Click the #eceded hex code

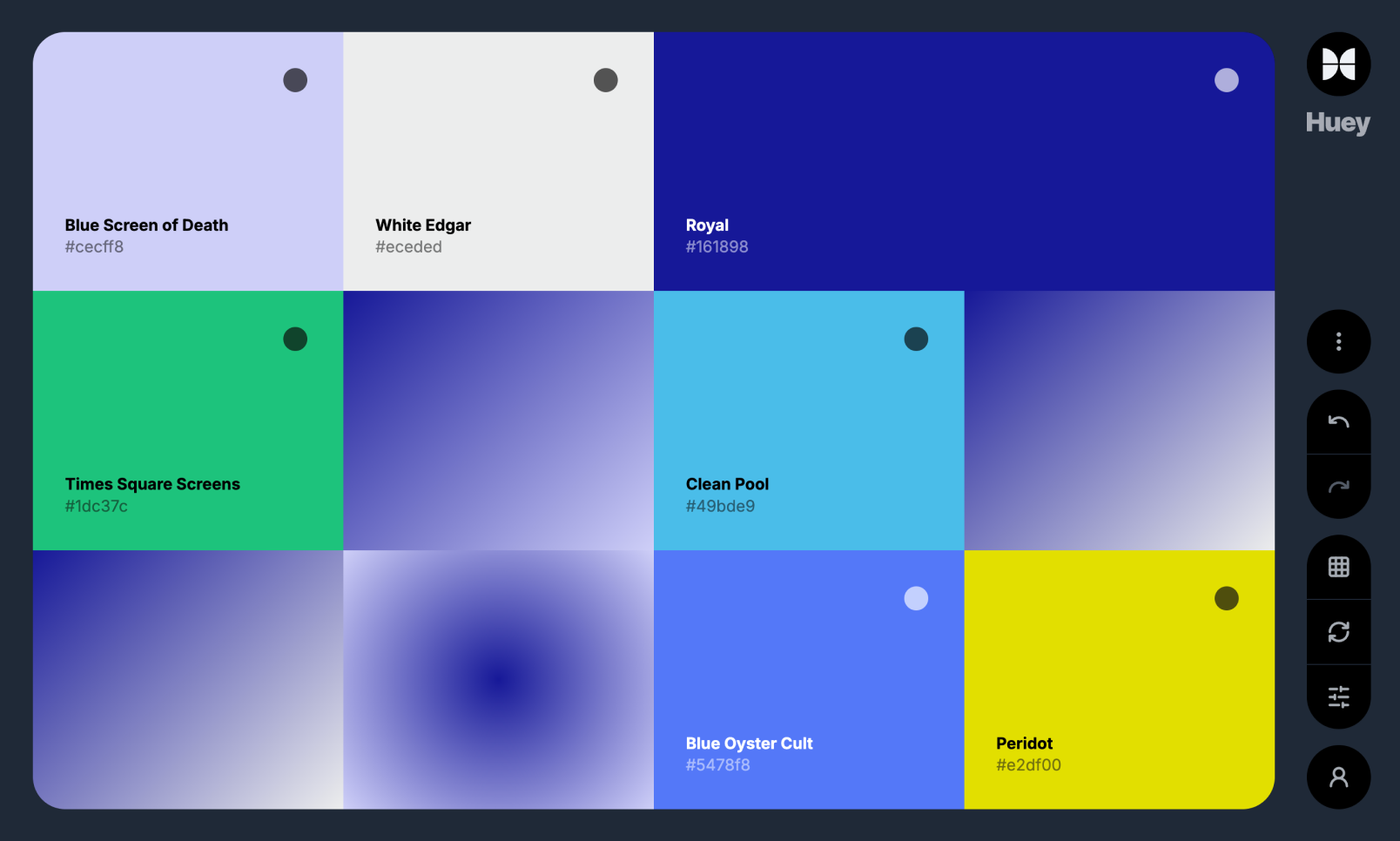408,247
